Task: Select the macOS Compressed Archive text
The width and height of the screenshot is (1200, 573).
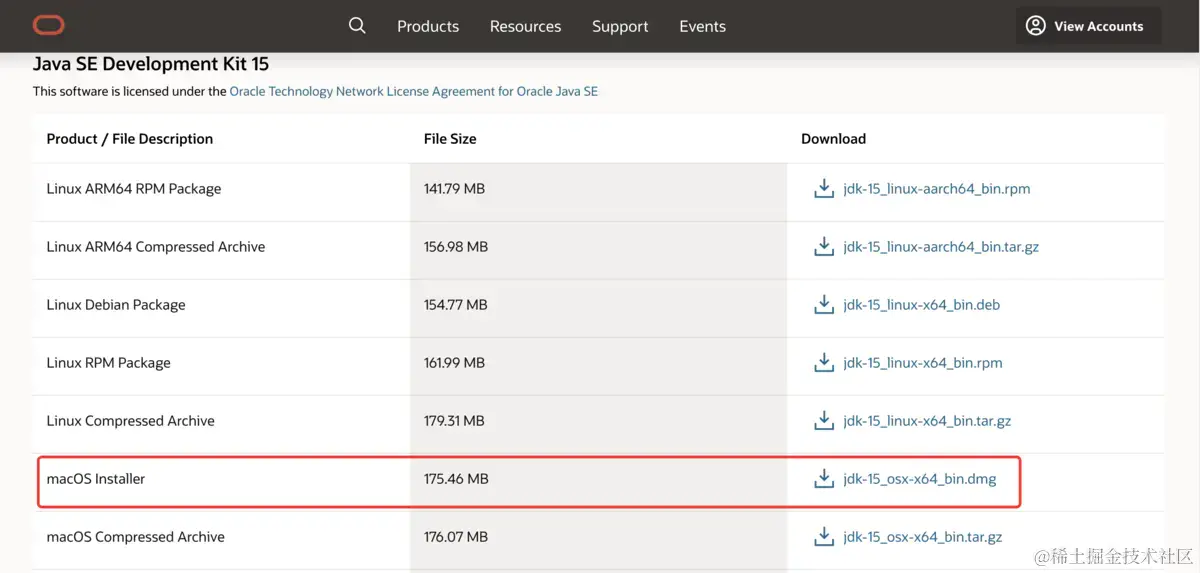Action: pyautogui.click(x=135, y=537)
